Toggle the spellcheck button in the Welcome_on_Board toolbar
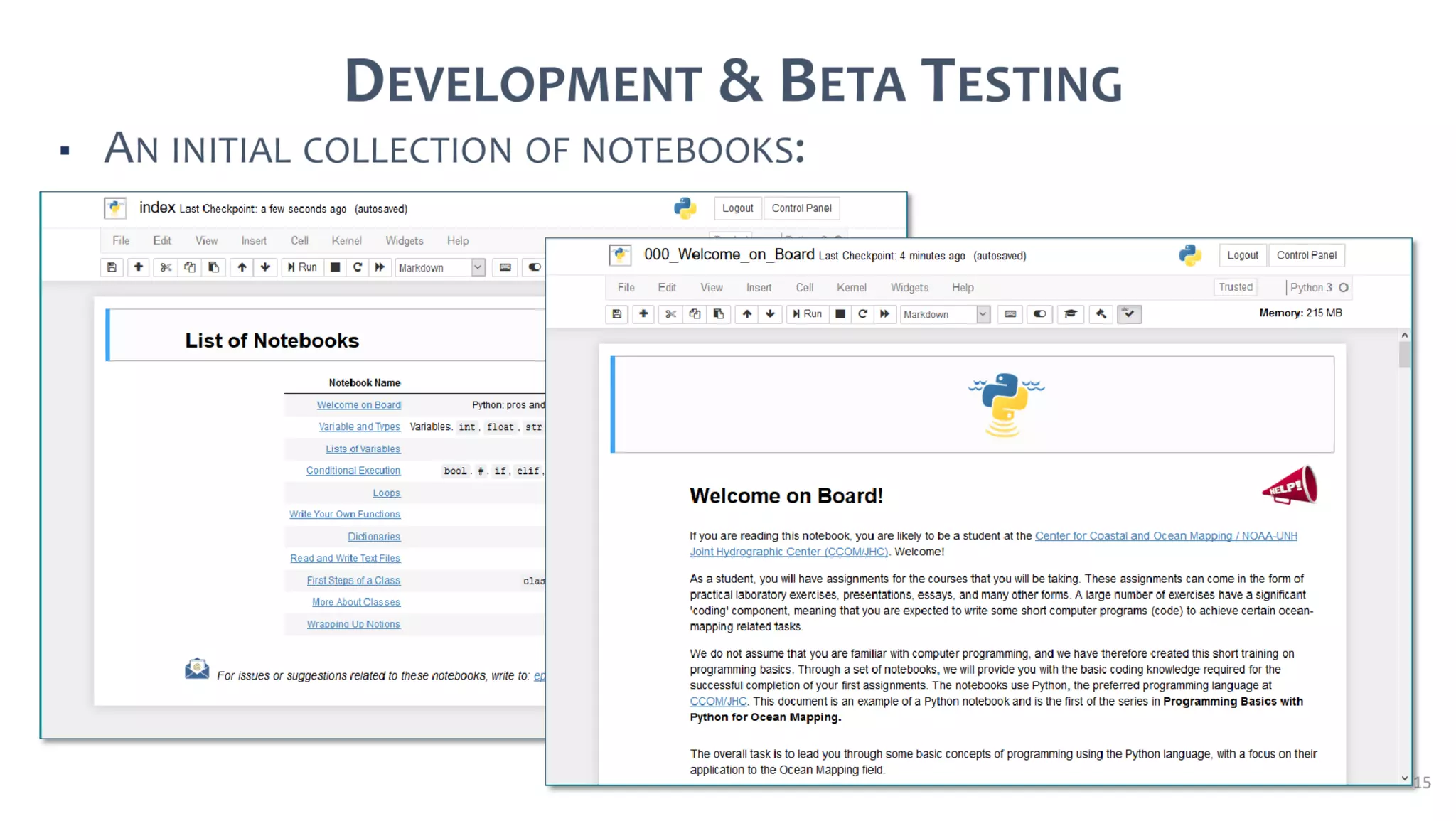1456x821 pixels. click(1129, 314)
